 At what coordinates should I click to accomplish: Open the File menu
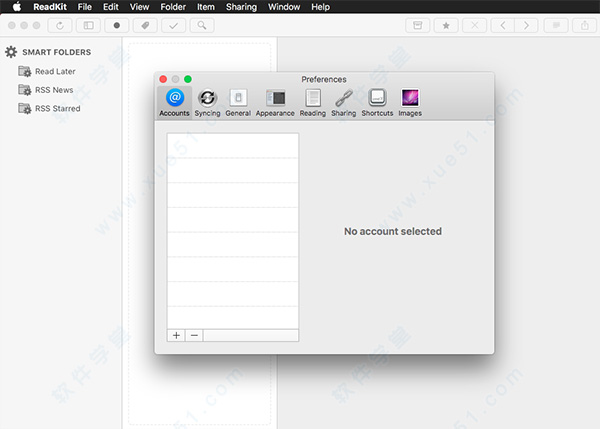tap(85, 7)
